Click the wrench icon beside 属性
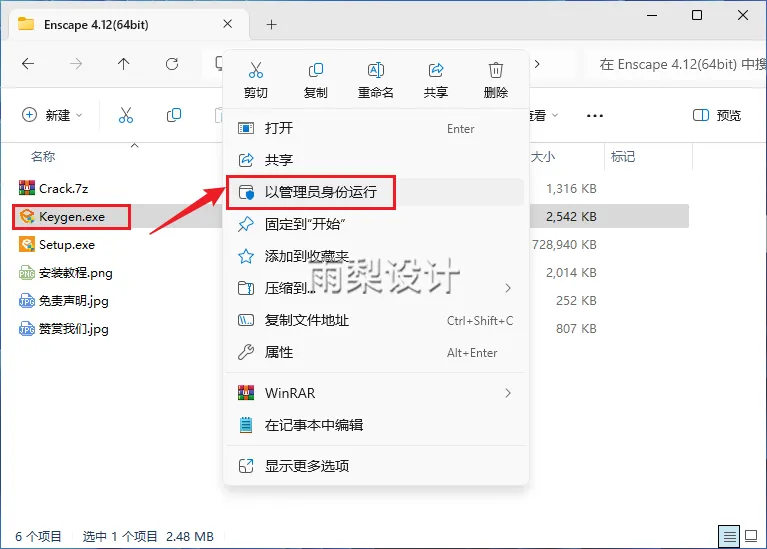This screenshot has height=549, width=767. coord(246,352)
